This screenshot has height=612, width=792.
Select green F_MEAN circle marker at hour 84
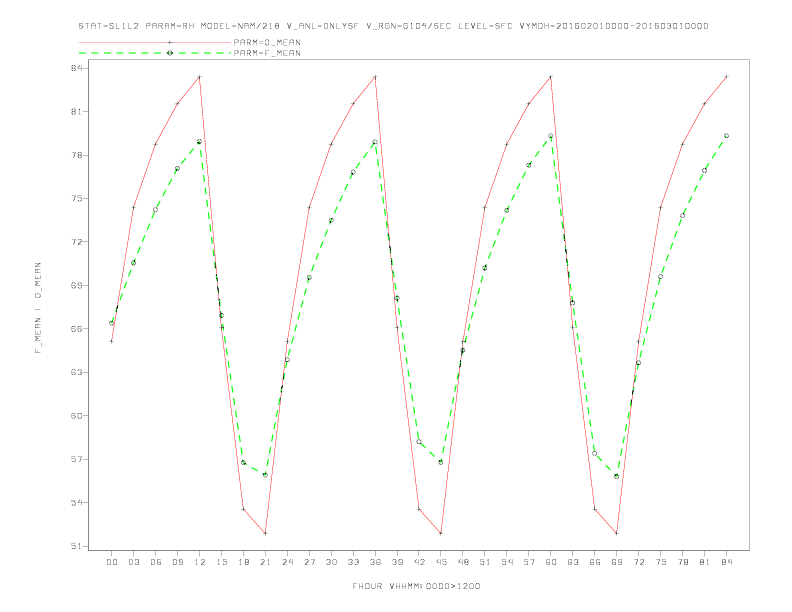point(726,136)
